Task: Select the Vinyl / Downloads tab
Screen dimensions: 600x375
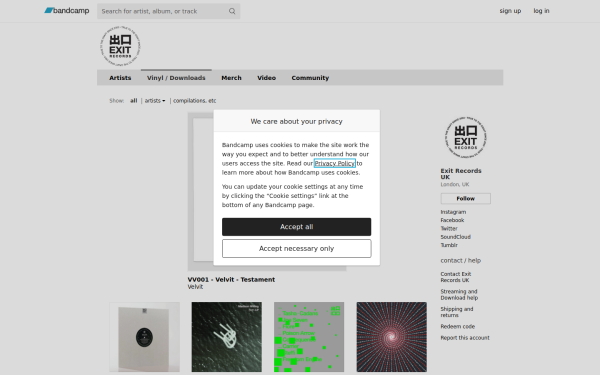Action: [x=176, y=78]
